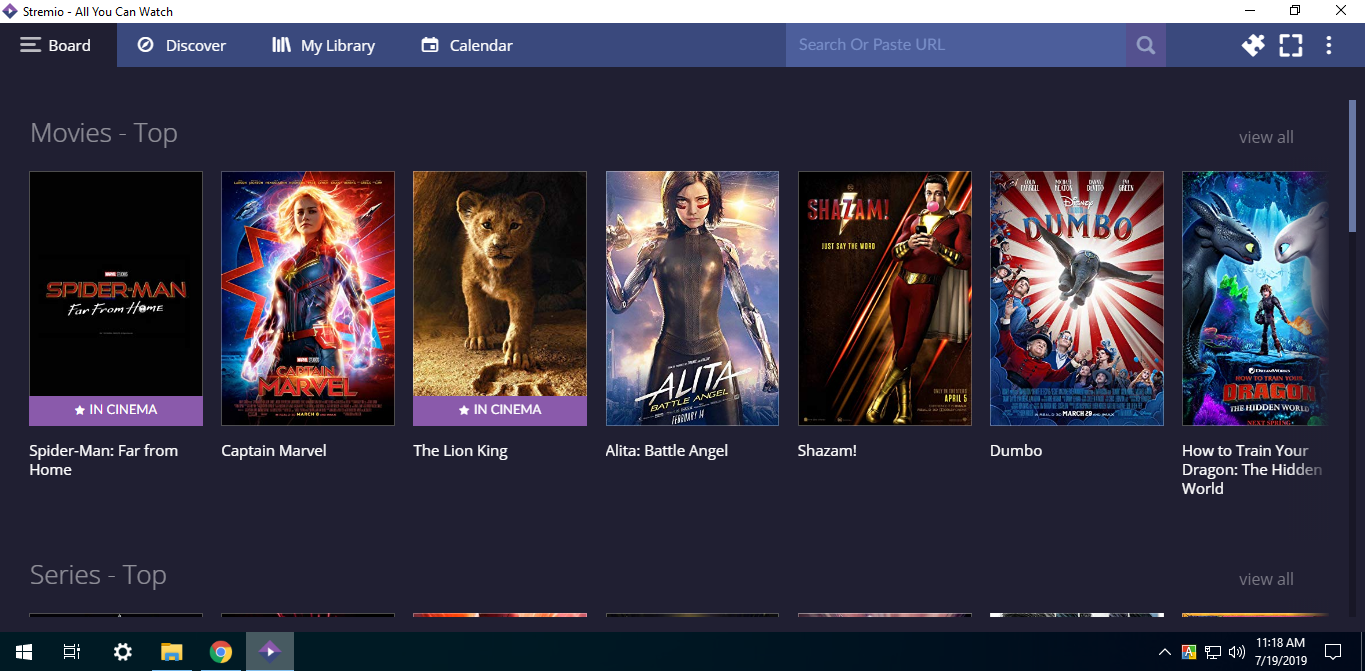Select The Lion King poster
This screenshot has width=1365, height=671.
pos(500,298)
